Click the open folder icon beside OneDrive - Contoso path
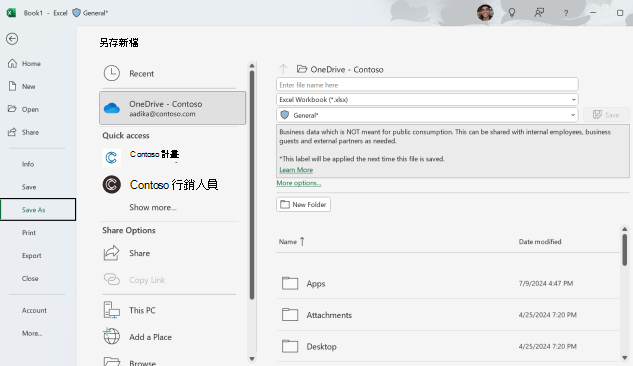This screenshot has height=366, width=633. tap(302, 69)
